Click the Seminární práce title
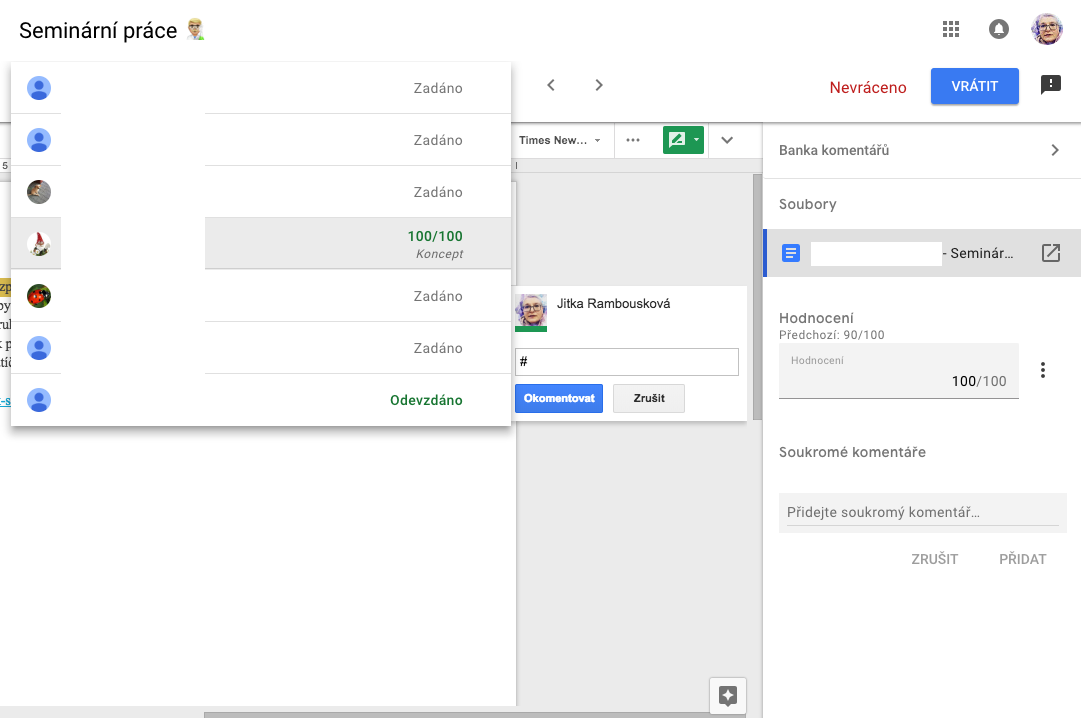Image resolution: width=1081 pixels, height=718 pixels. tap(98, 30)
